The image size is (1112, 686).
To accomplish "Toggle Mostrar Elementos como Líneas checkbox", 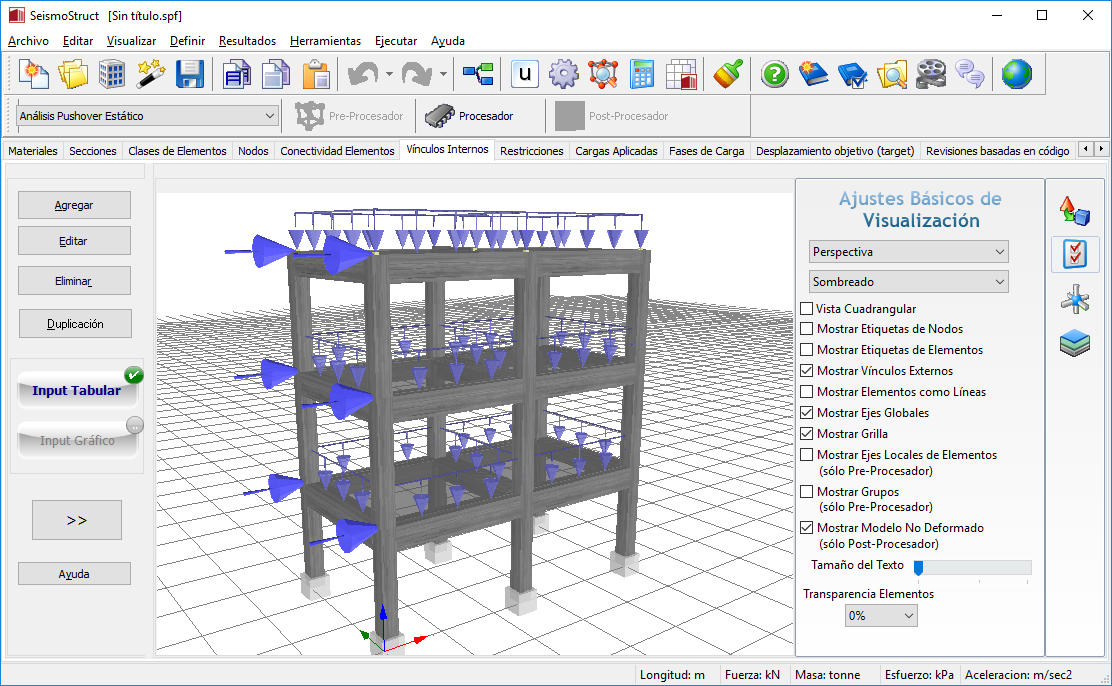I will coord(807,392).
